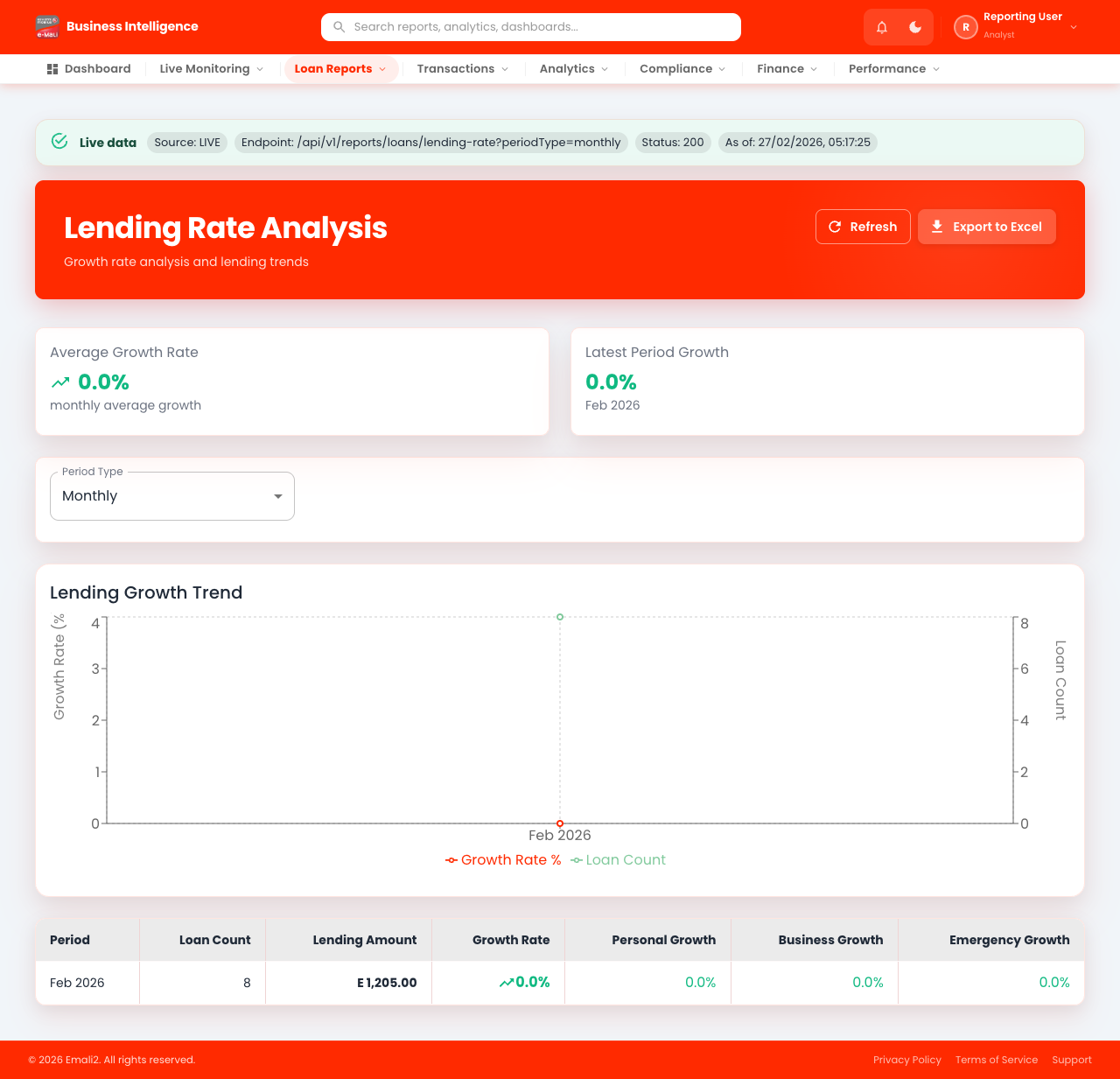Click the search magnifier icon

click(x=339, y=27)
